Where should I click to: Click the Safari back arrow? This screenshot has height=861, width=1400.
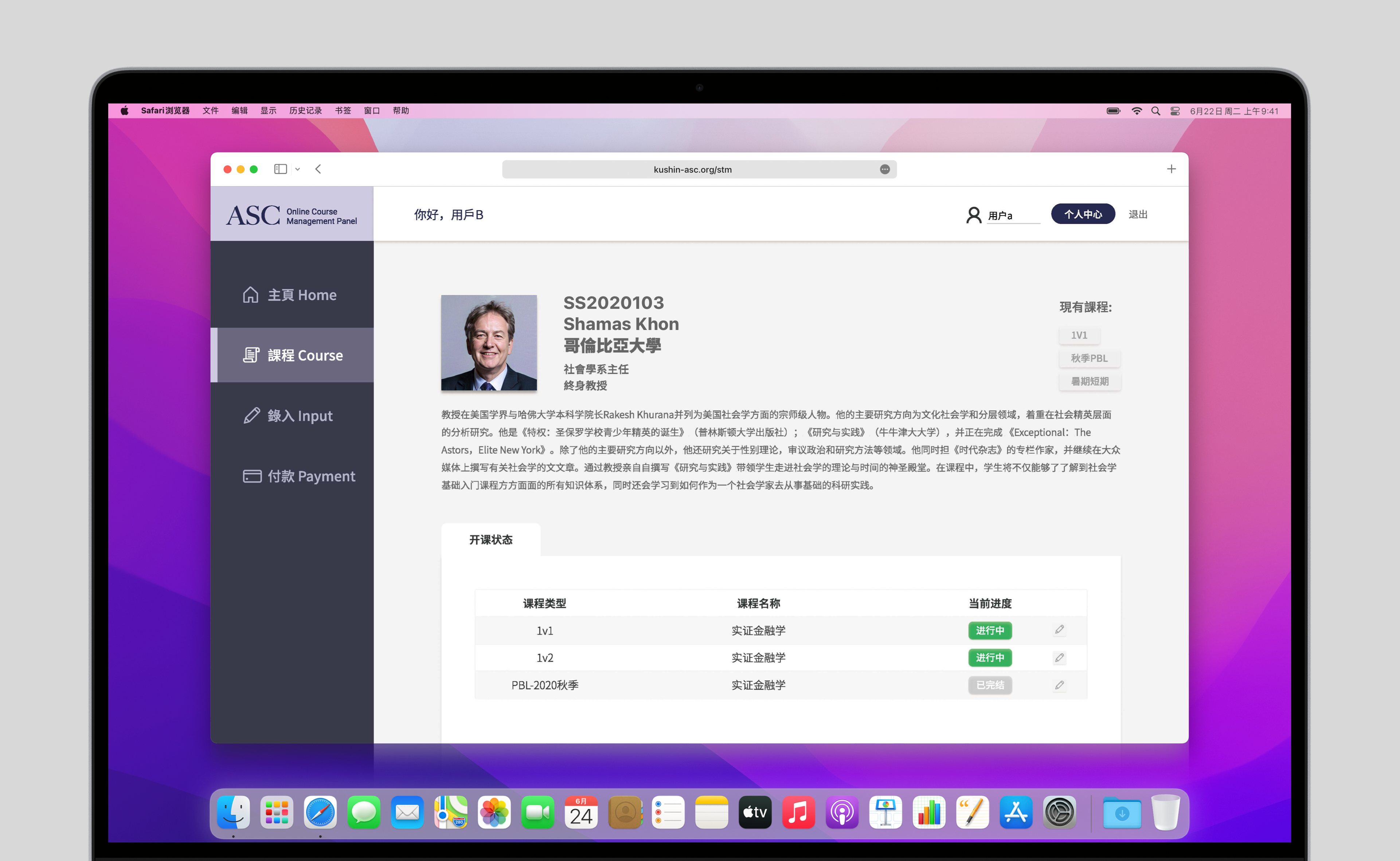tap(318, 169)
